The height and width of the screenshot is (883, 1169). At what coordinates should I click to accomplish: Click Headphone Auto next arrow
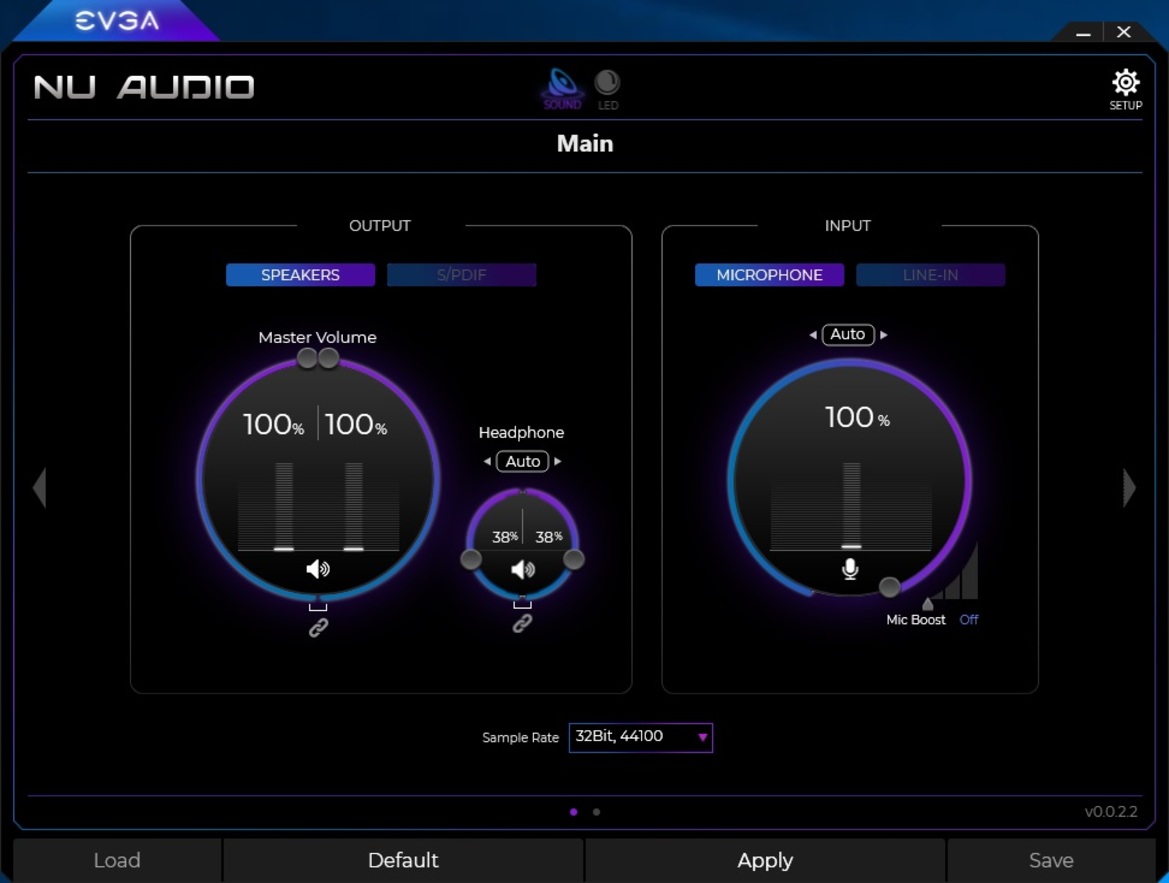tap(558, 462)
